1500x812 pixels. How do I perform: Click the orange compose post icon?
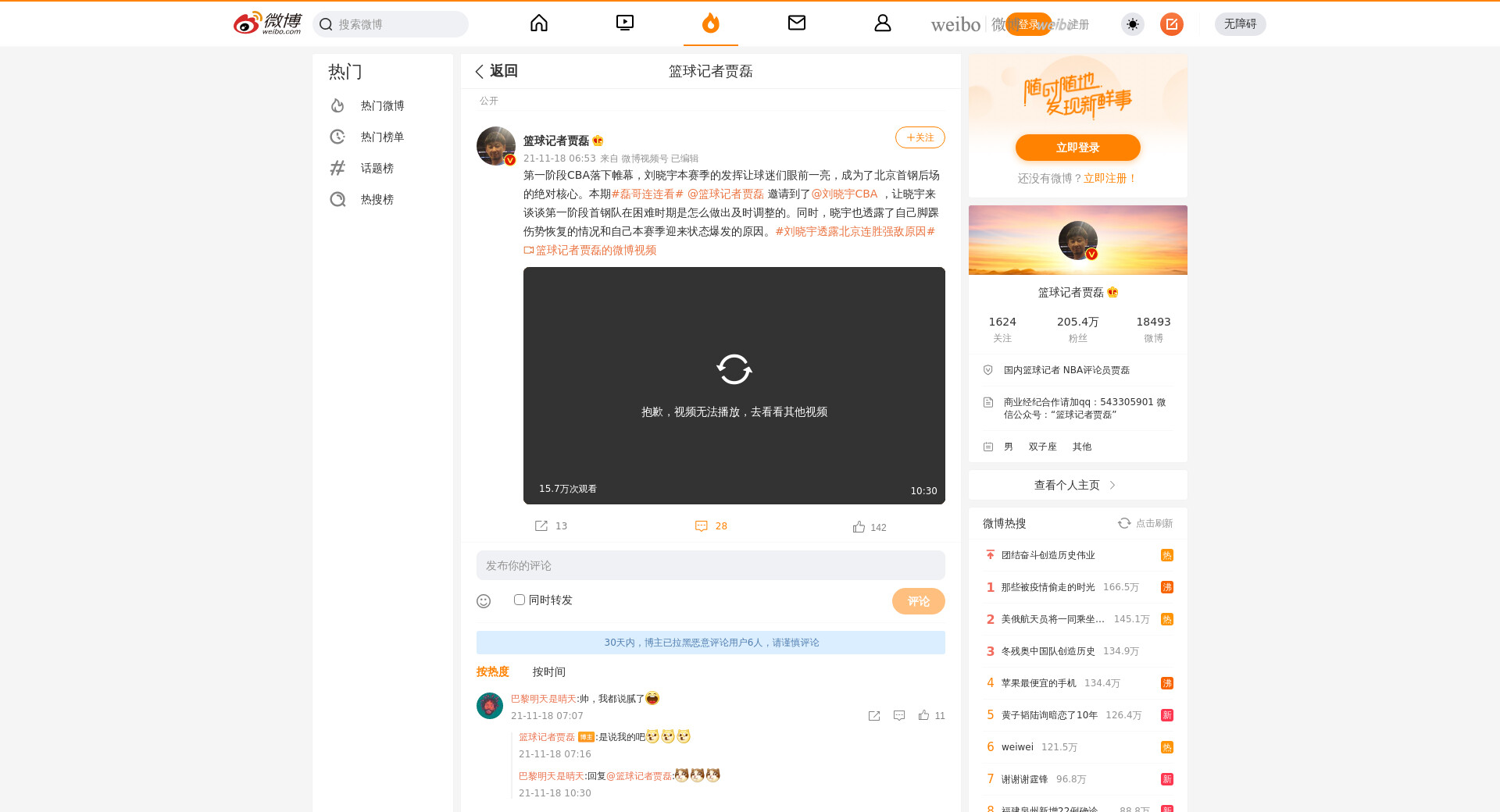[1171, 24]
